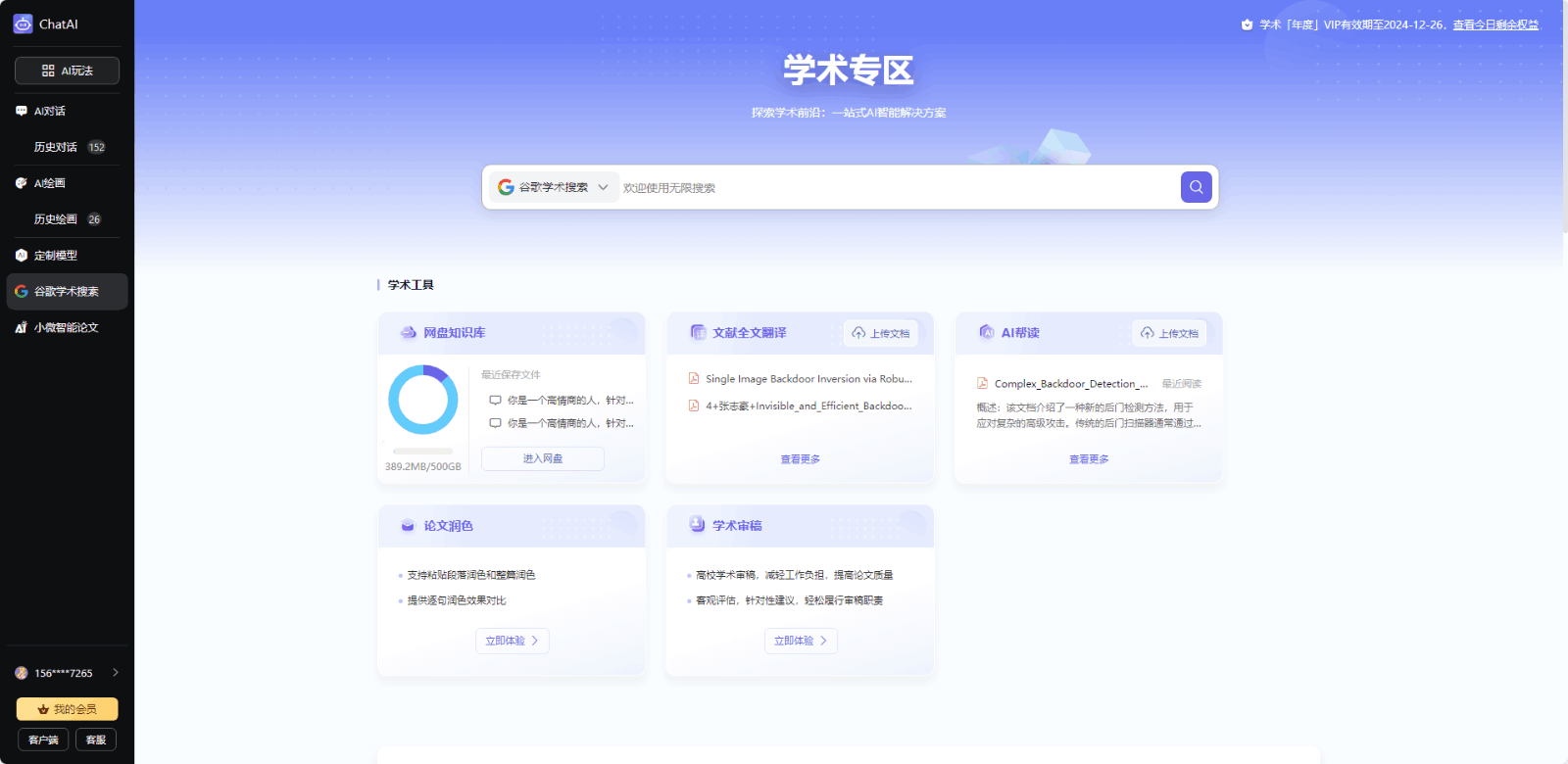Click the 小微智能论文 AI icon
The image size is (1568, 764).
22,328
